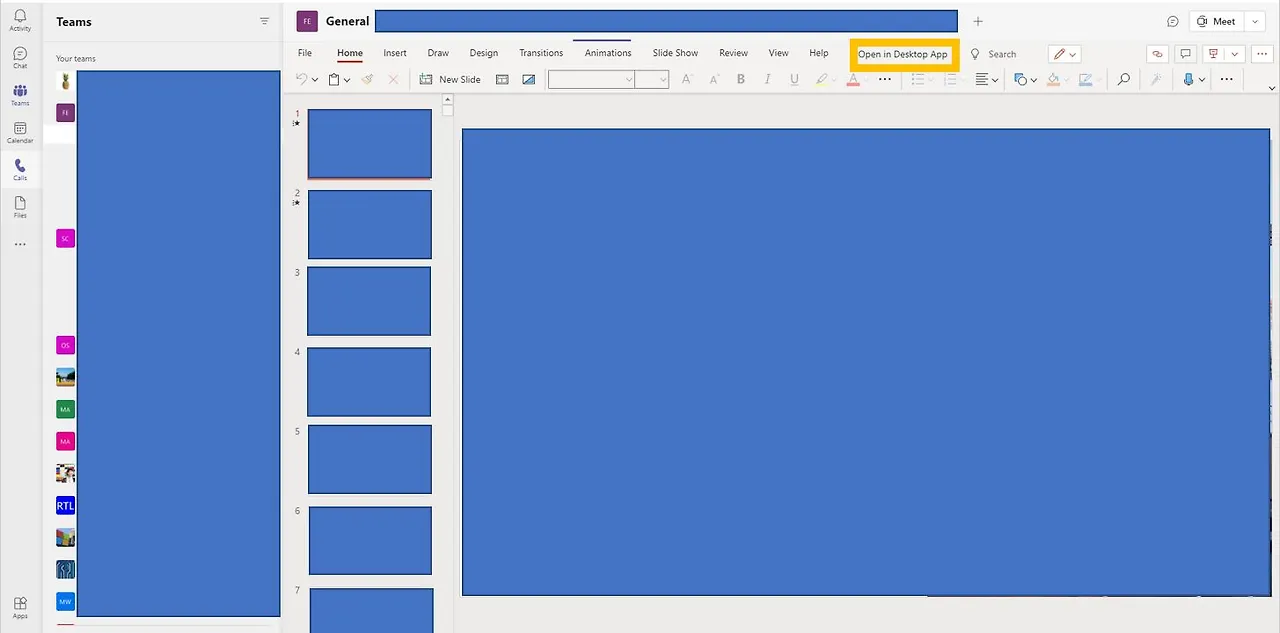Expand the Paste options arrow

[347, 80]
